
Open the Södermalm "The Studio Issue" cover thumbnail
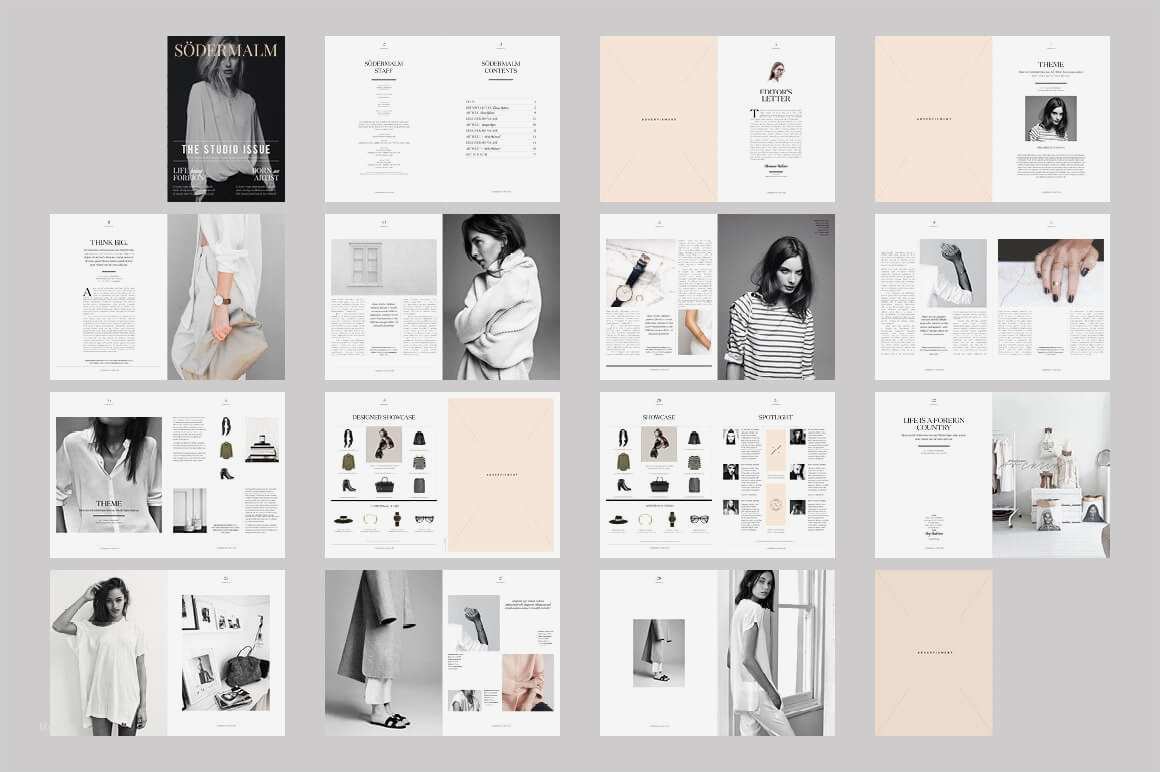click(225, 118)
